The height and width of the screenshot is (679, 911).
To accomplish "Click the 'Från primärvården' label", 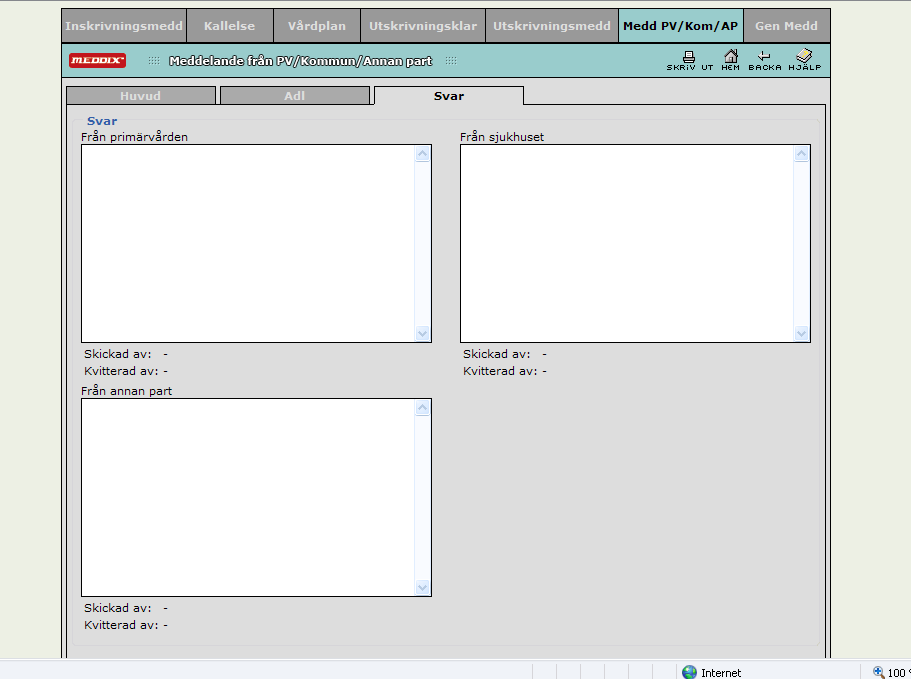I will pyautogui.click(x=134, y=137).
